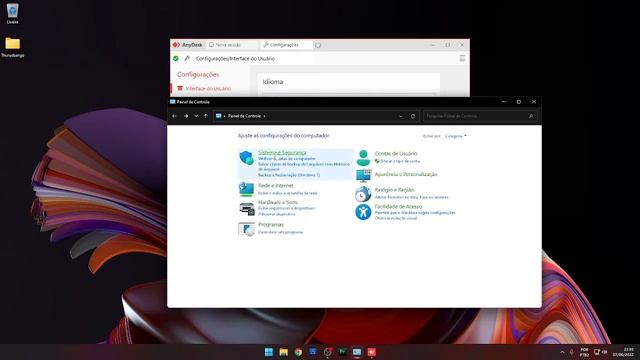This screenshot has width=640, height=360.
Task: Click Adicionar dispositivo link
Action: 276,214
